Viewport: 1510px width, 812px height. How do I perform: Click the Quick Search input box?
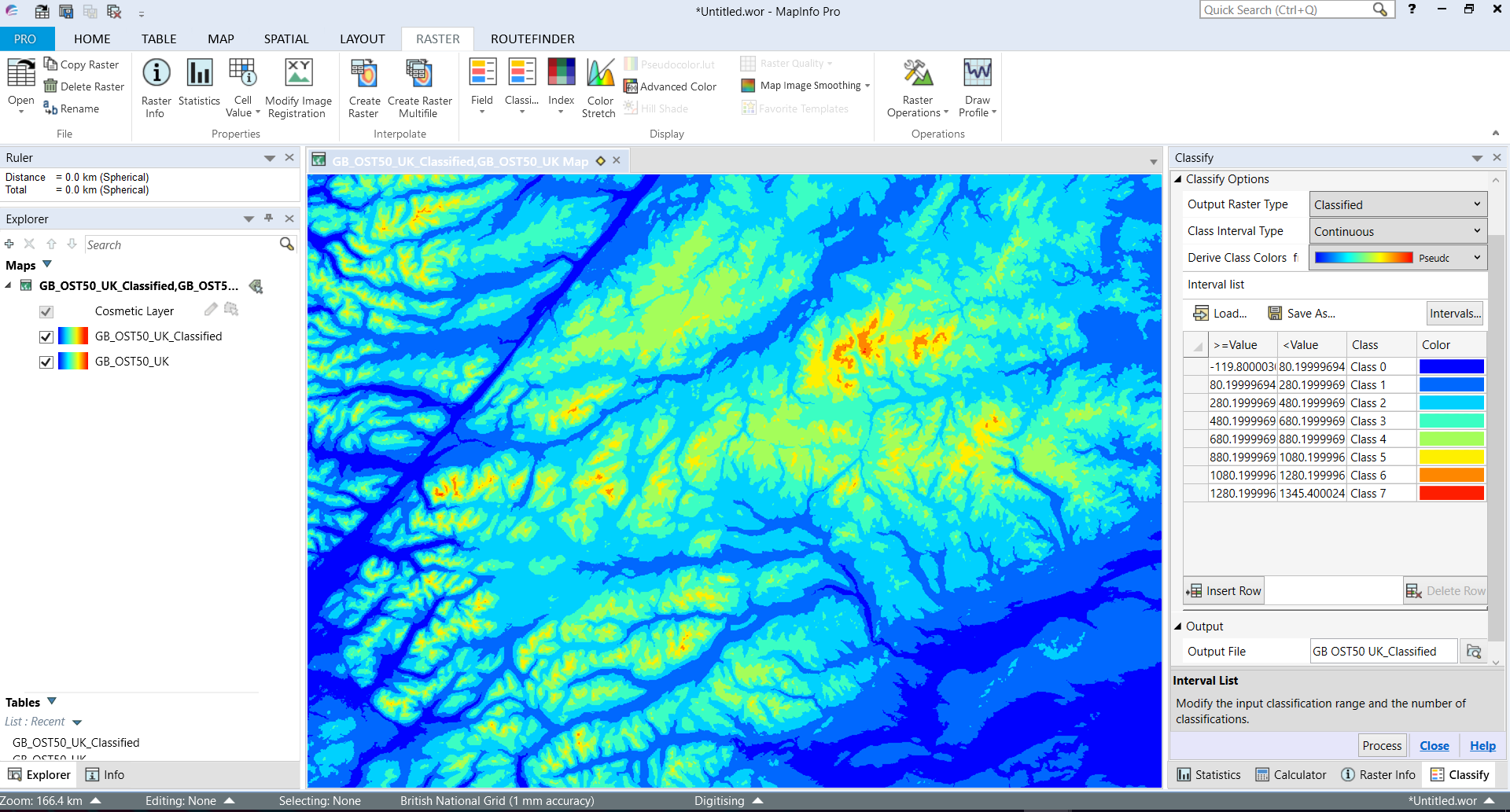coord(1287,9)
